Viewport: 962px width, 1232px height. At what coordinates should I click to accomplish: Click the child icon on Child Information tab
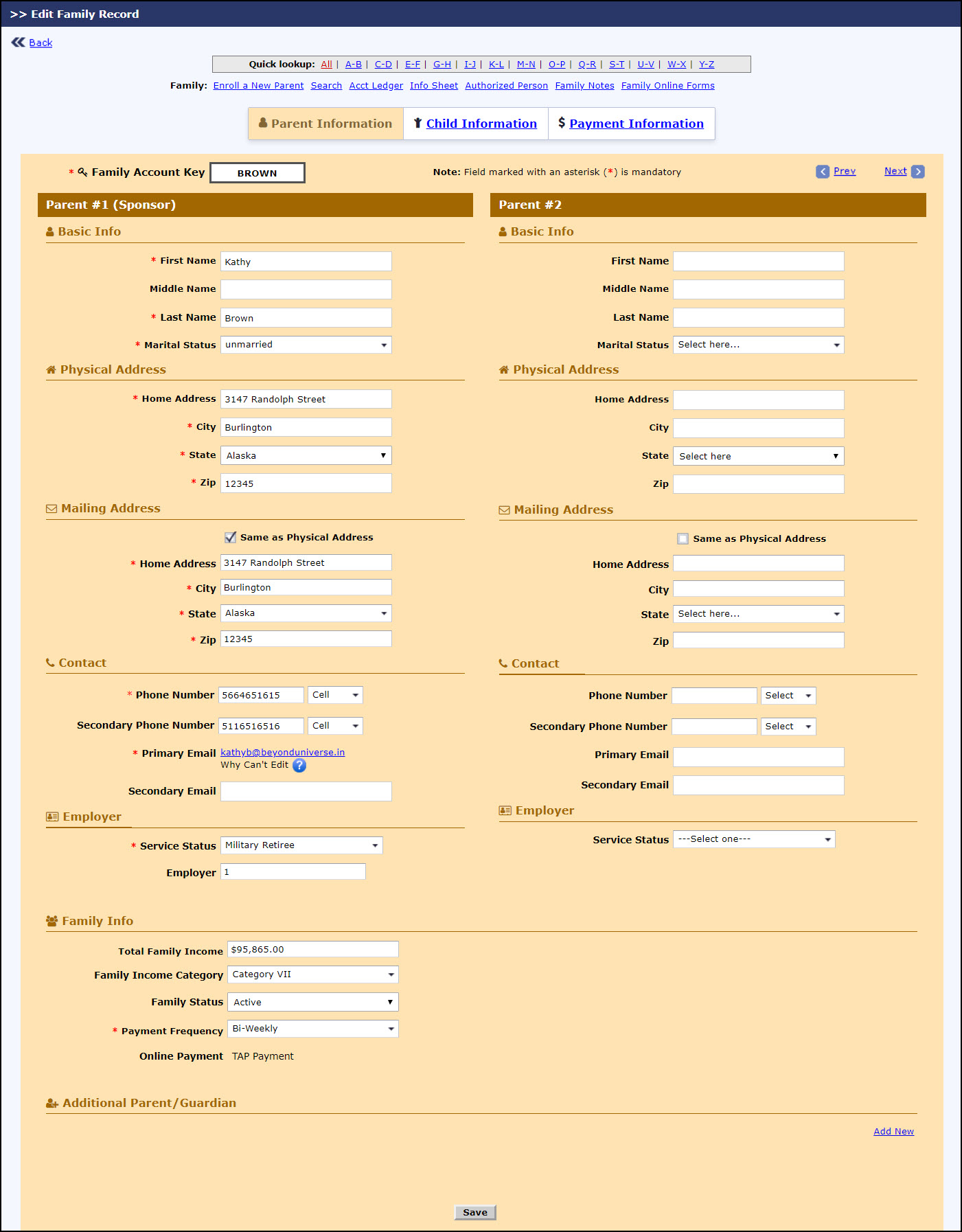point(417,123)
